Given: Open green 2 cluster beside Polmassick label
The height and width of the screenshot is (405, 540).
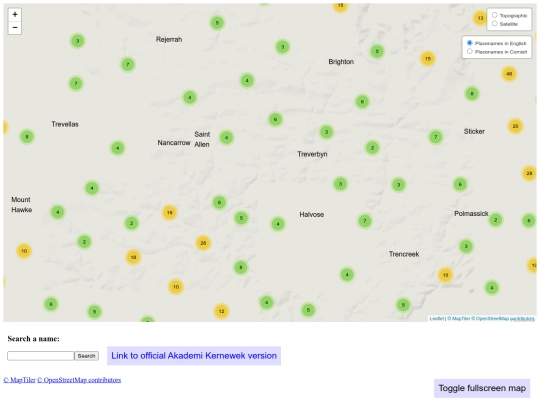Looking at the screenshot, I should point(496,220).
